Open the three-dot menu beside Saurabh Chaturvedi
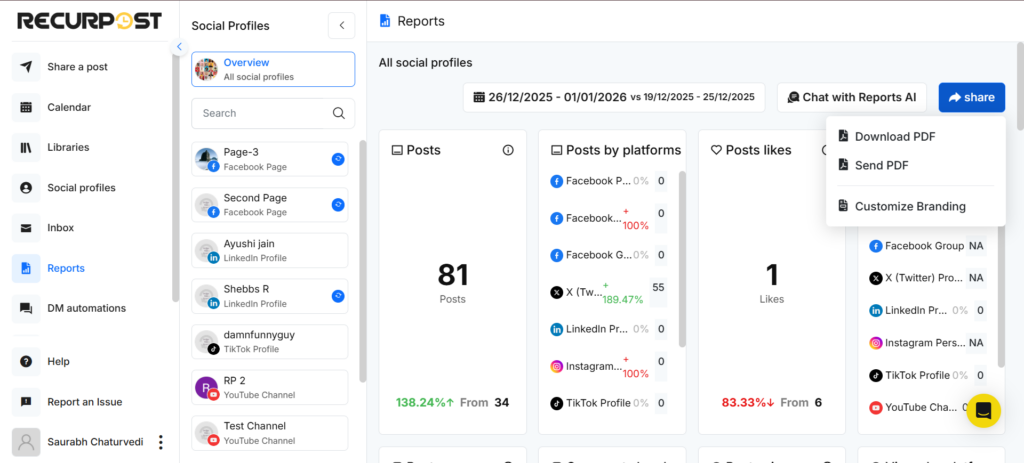Screen dimensions: 1024x463 (161, 442)
